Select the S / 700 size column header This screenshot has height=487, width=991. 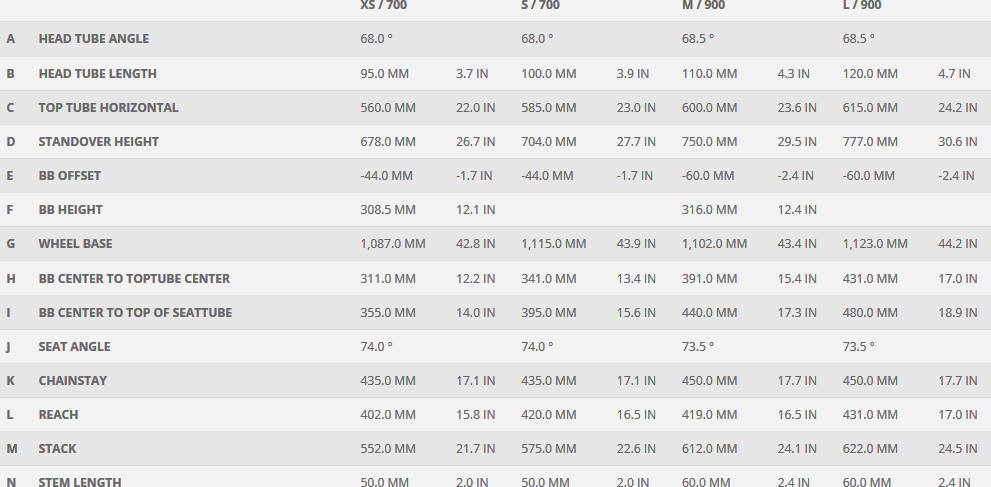pyautogui.click(x=540, y=6)
